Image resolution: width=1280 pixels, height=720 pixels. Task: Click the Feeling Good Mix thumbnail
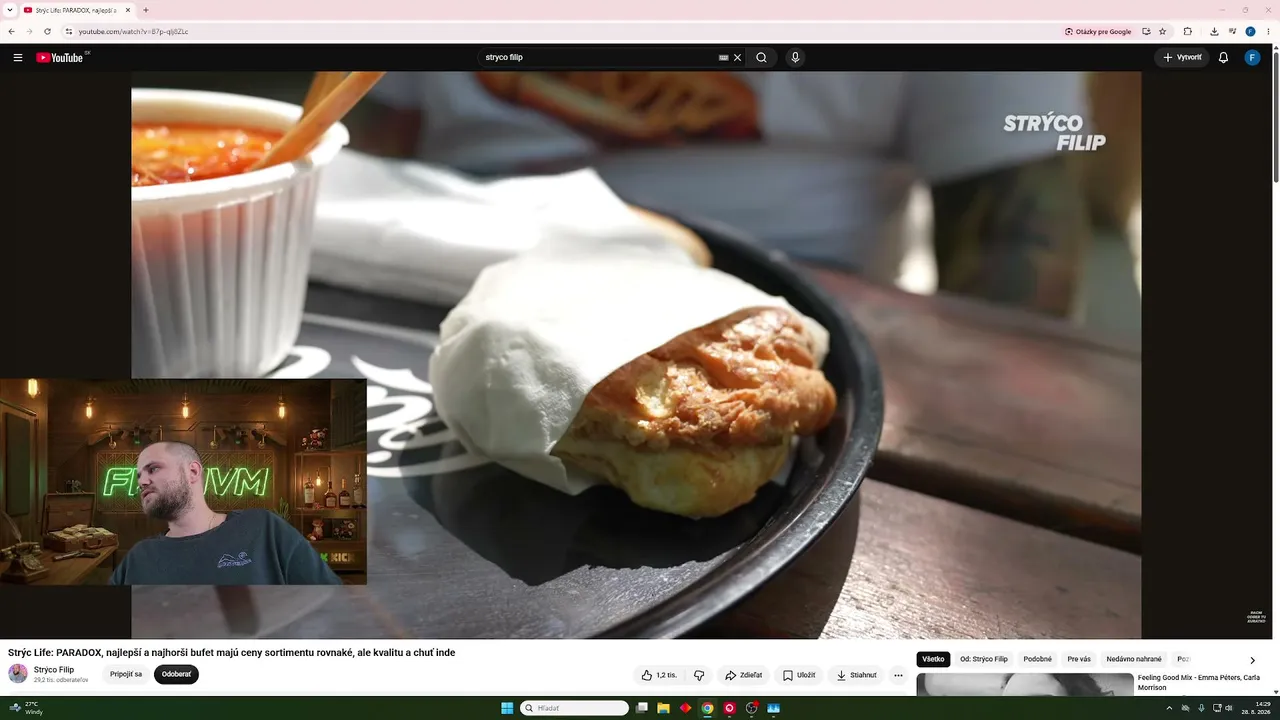pos(1025,684)
